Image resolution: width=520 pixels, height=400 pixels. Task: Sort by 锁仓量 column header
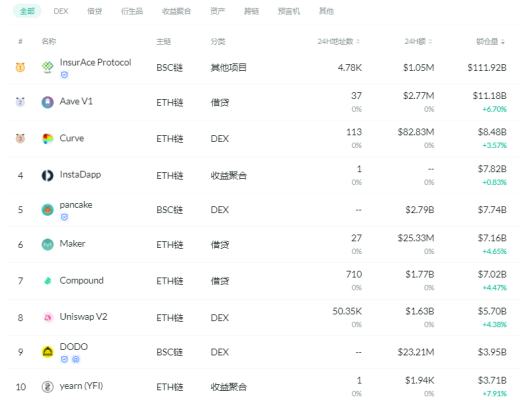(x=490, y=41)
